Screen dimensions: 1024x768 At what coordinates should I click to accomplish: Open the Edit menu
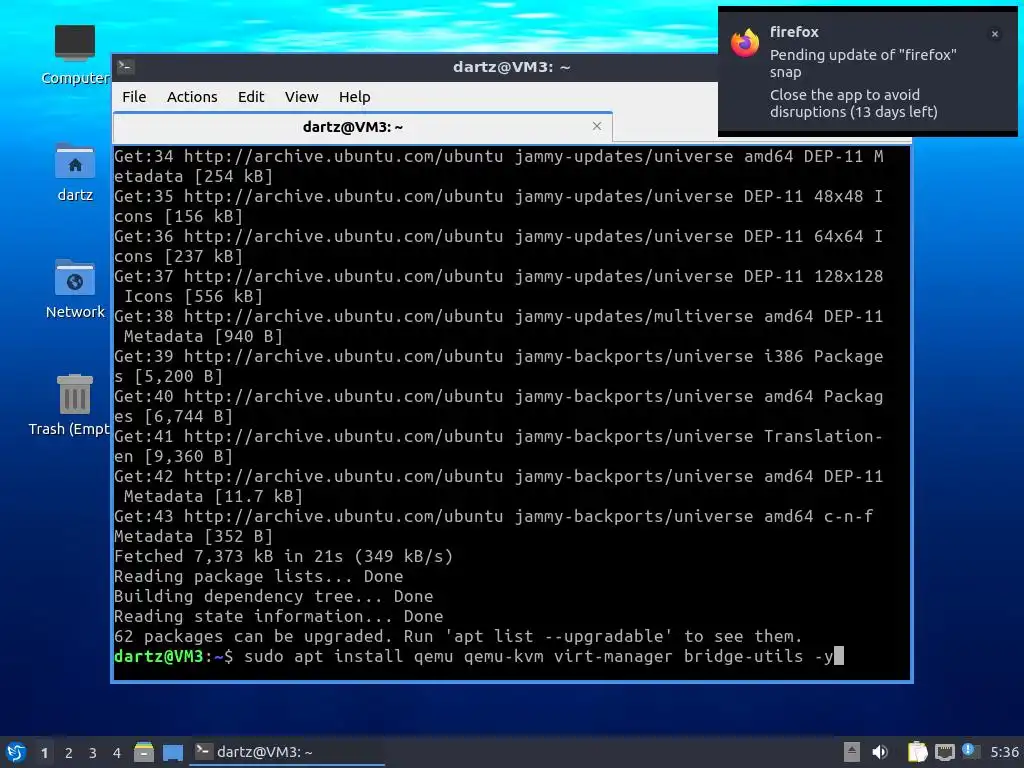(251, 97)
